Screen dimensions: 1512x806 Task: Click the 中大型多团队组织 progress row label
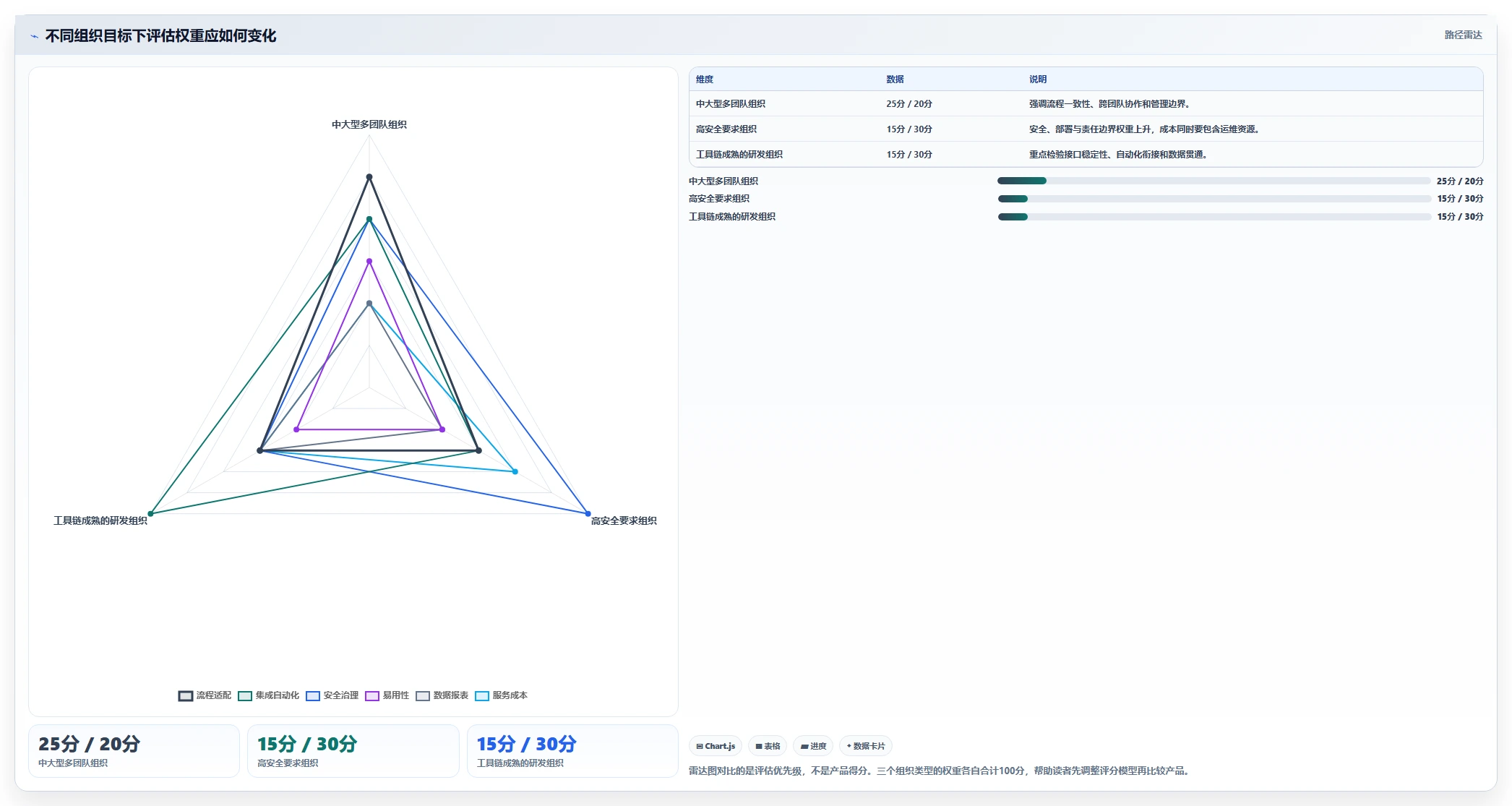(723, 181)
